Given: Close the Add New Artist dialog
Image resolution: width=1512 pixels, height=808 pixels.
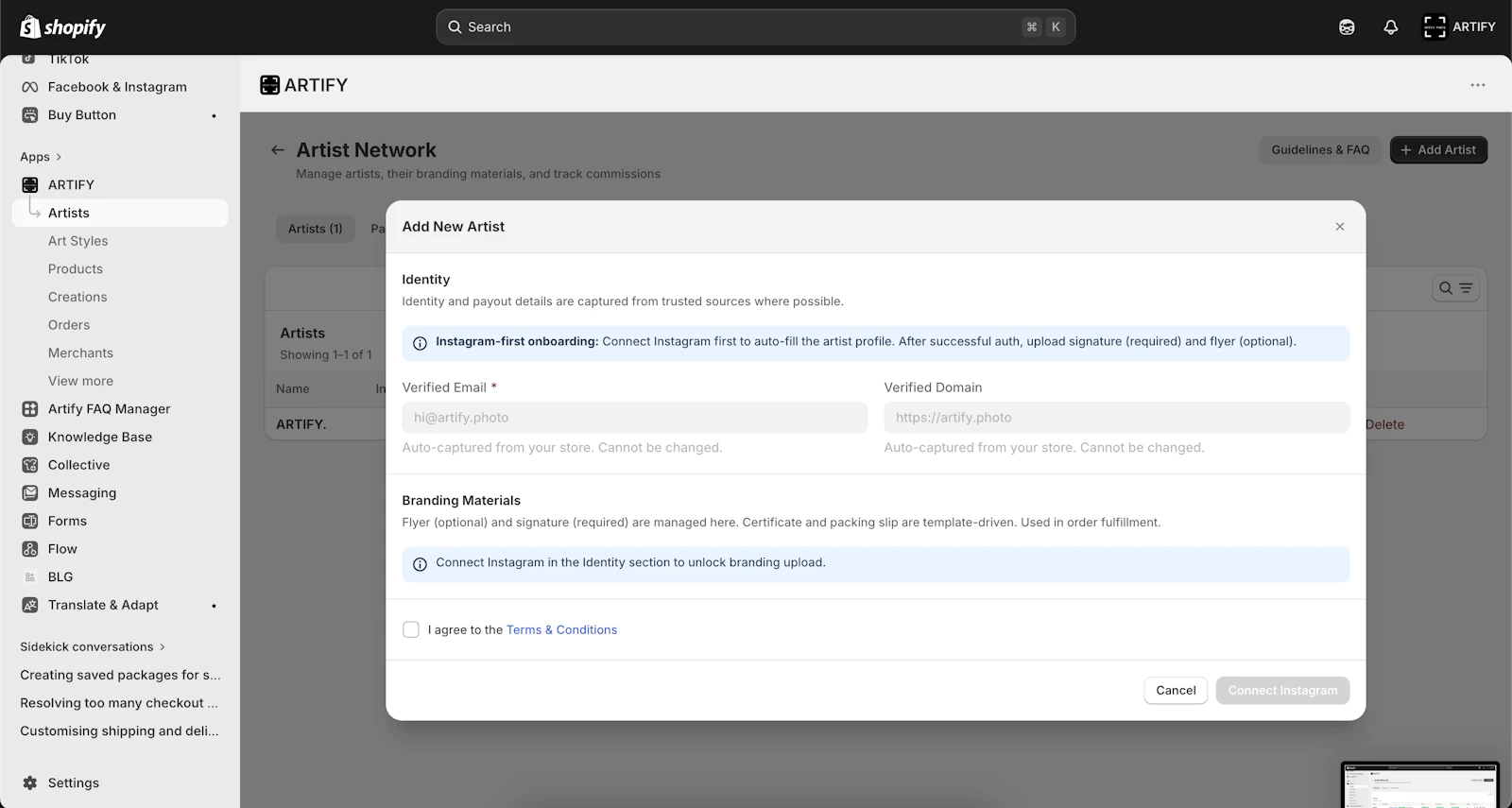Looking at the screenshot, I should tap(1340, 227).
